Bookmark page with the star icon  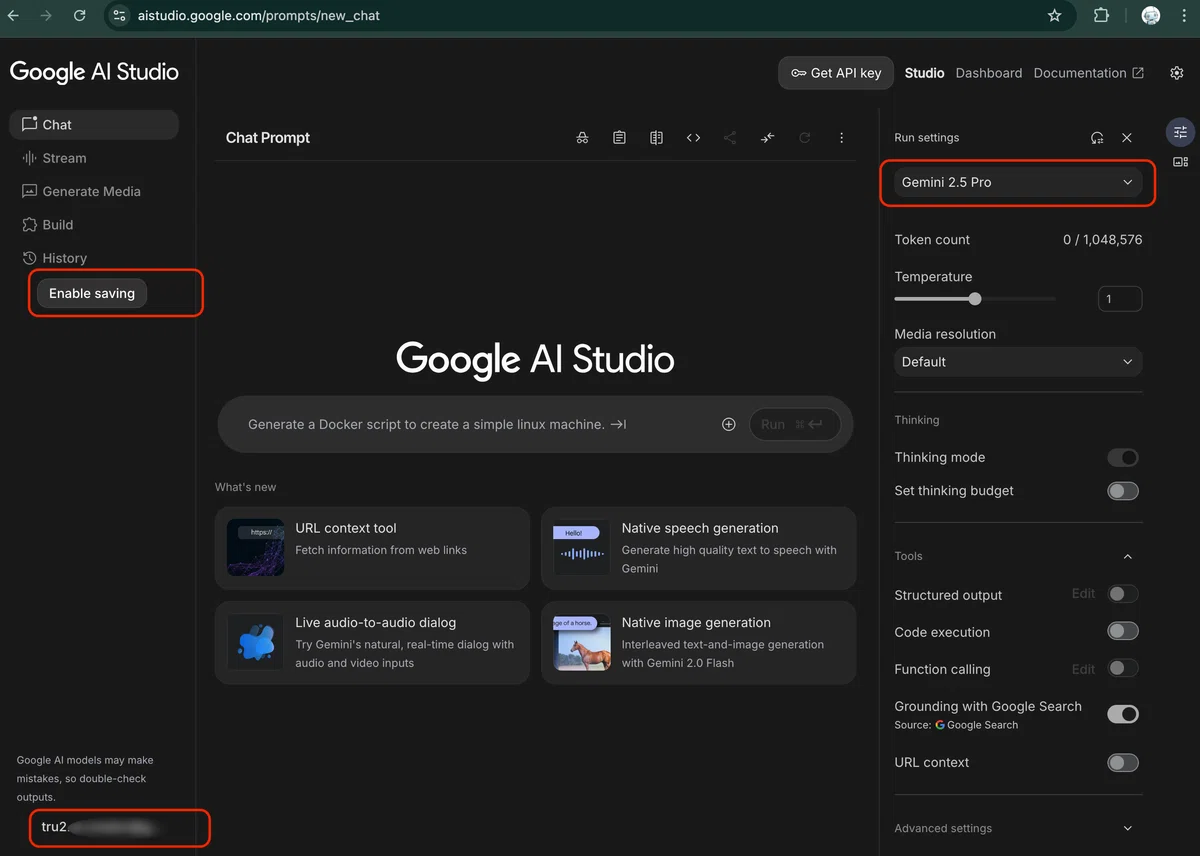pos(1054,16)
